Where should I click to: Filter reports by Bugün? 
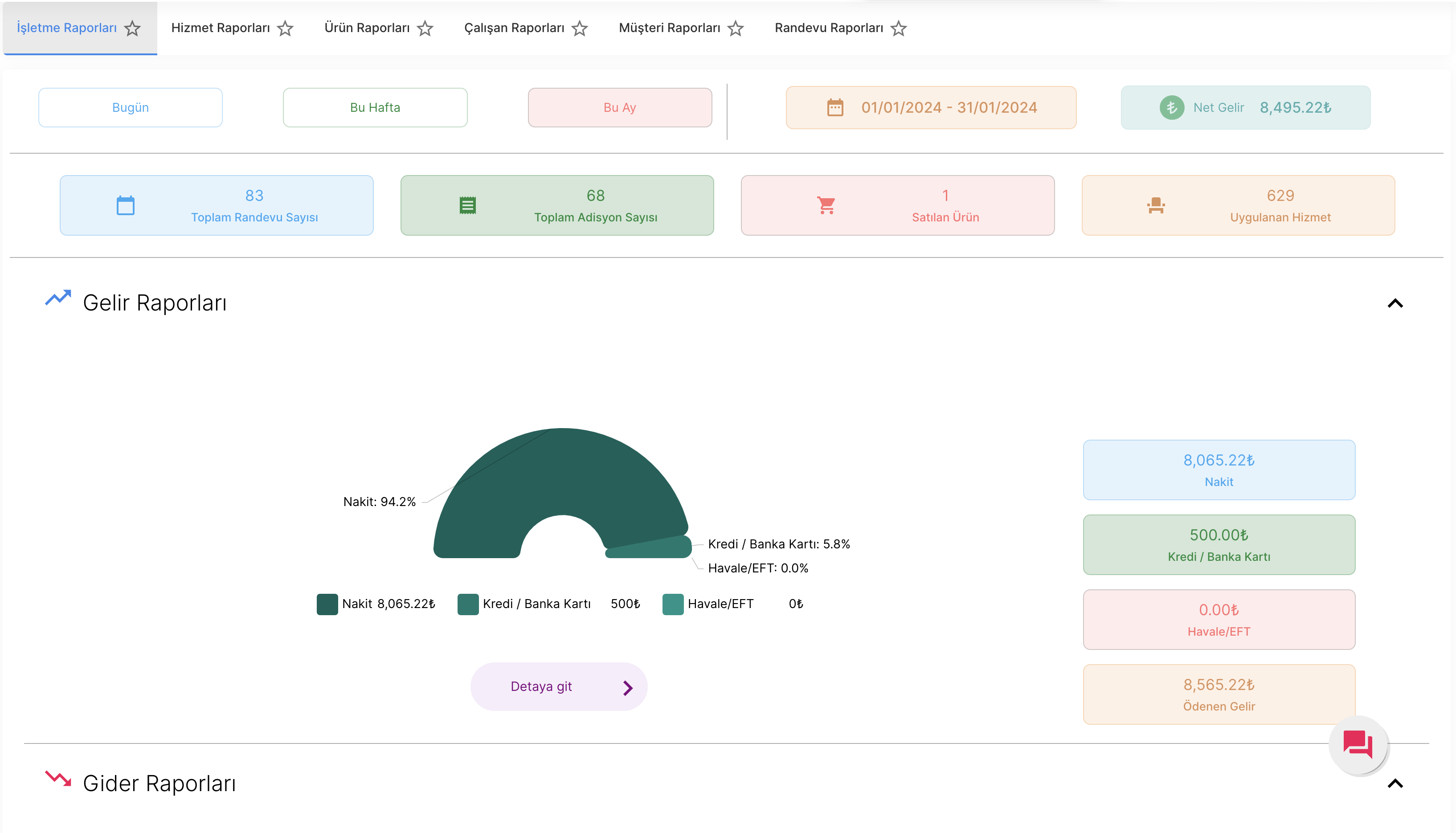click(x=131, y=107)
